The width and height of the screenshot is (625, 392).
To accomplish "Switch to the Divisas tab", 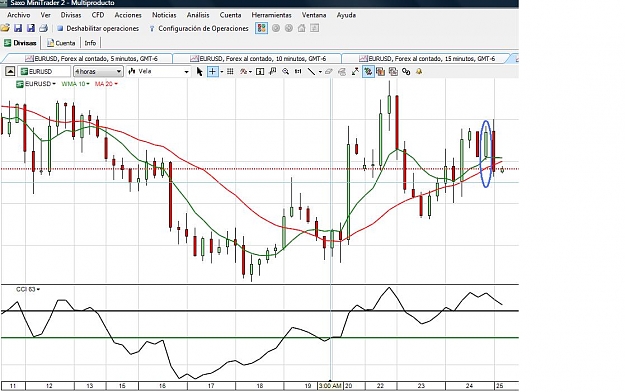I will (x=20, y=43).
